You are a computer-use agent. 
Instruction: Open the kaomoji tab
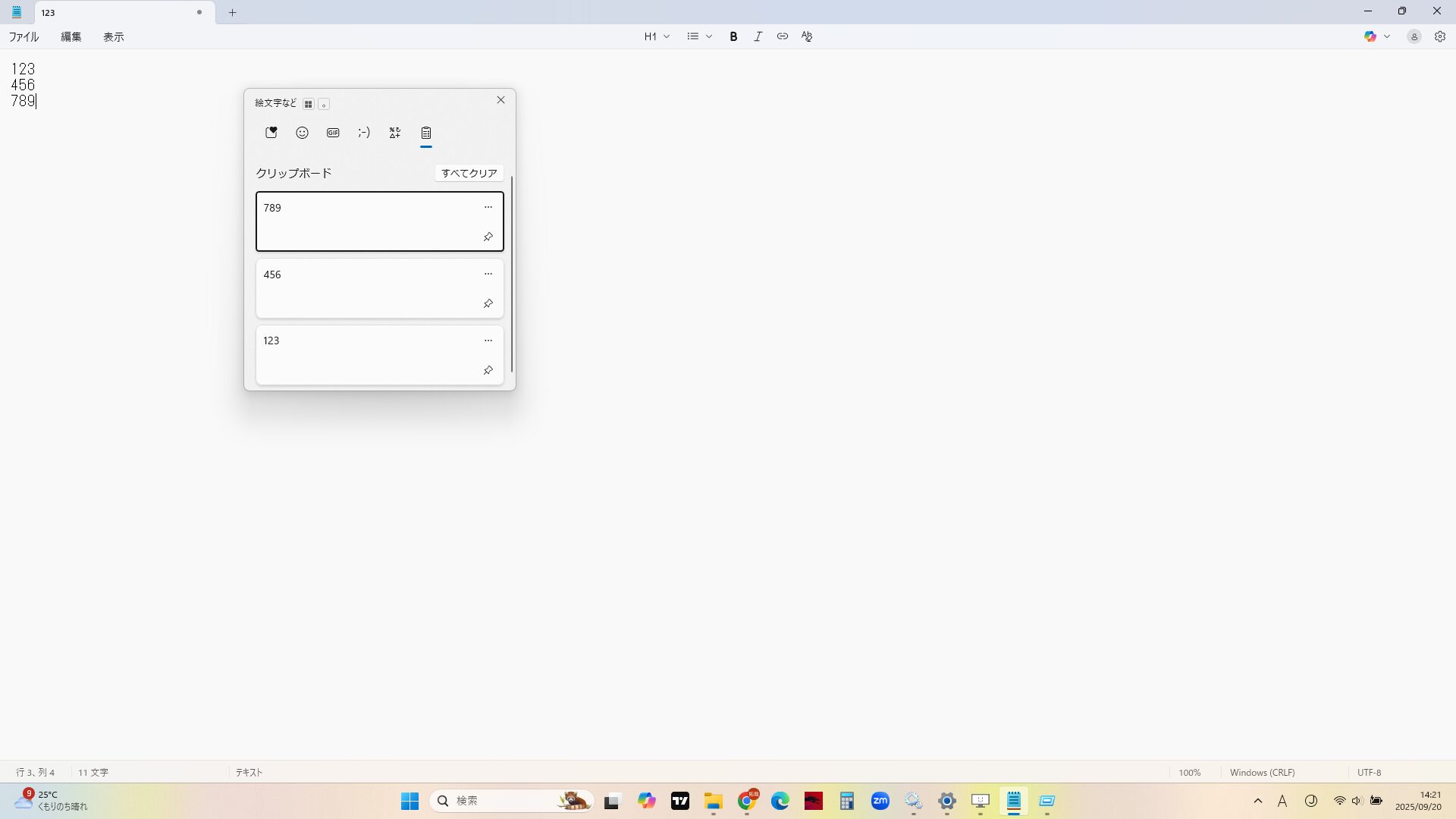click(364, 133)
